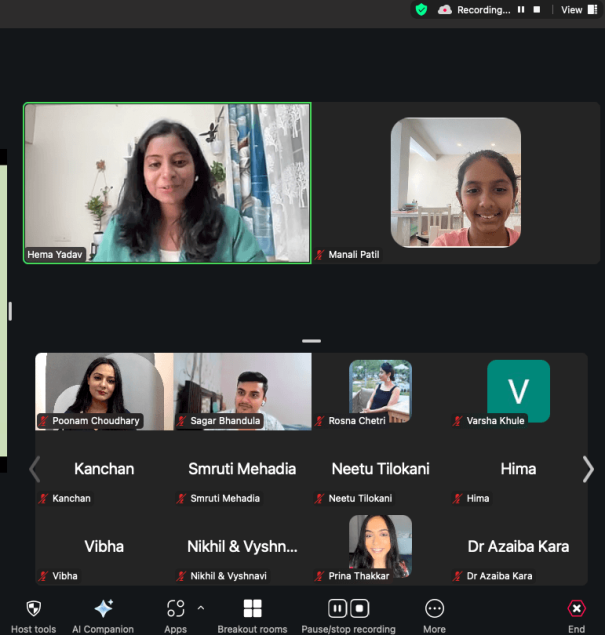
Task: Show next page of participants
Action: tap(588, 469)
